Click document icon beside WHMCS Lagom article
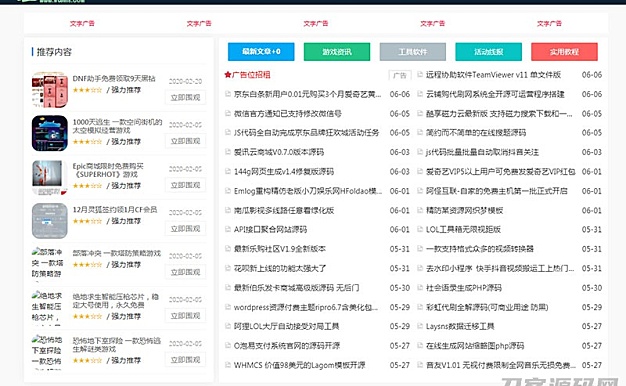Screen dimensions: 626x386 tap(228, 365)
